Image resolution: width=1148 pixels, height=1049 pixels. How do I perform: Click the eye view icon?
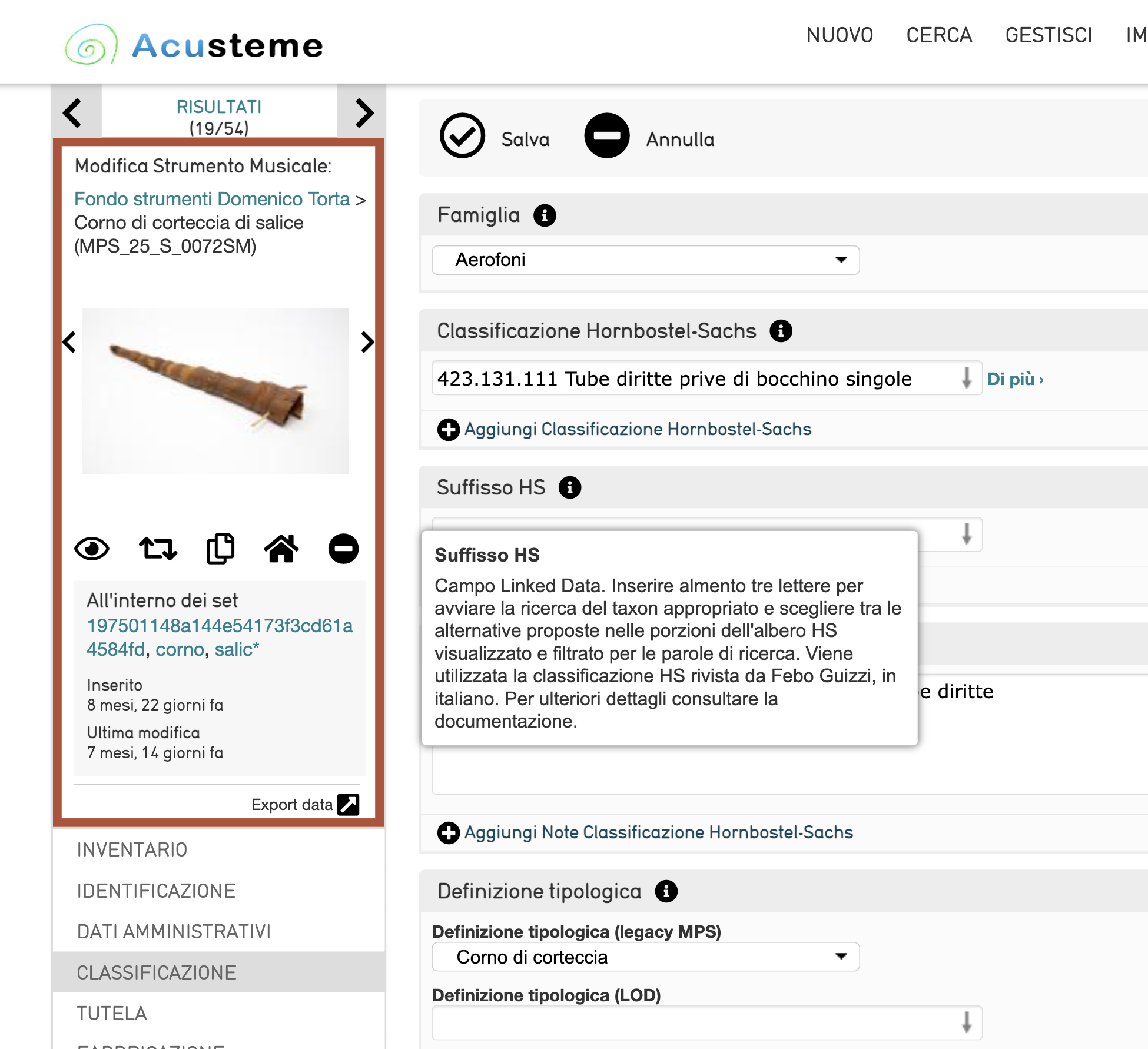[x=92, y=549]
